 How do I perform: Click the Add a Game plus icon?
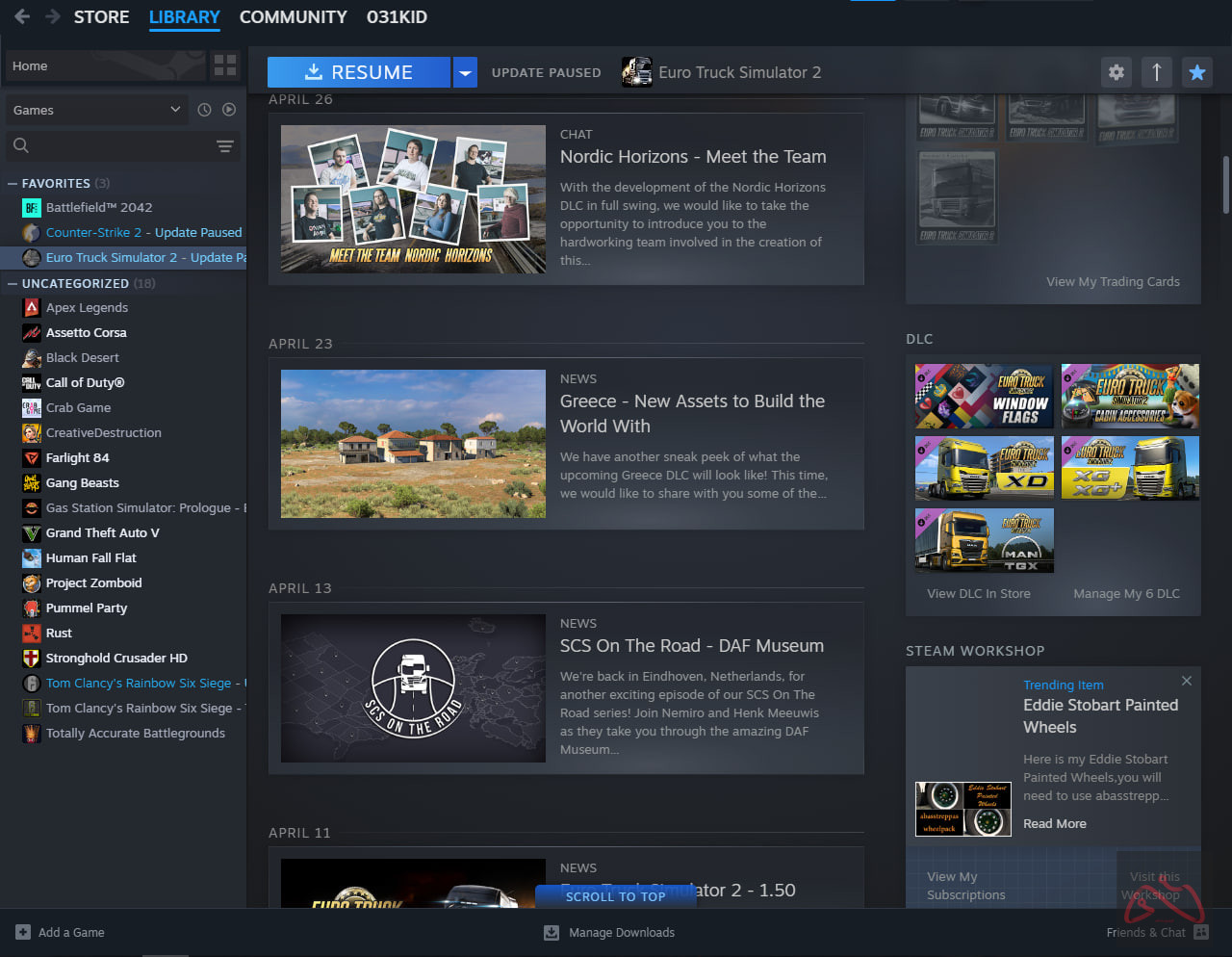(x=23, y=932)
